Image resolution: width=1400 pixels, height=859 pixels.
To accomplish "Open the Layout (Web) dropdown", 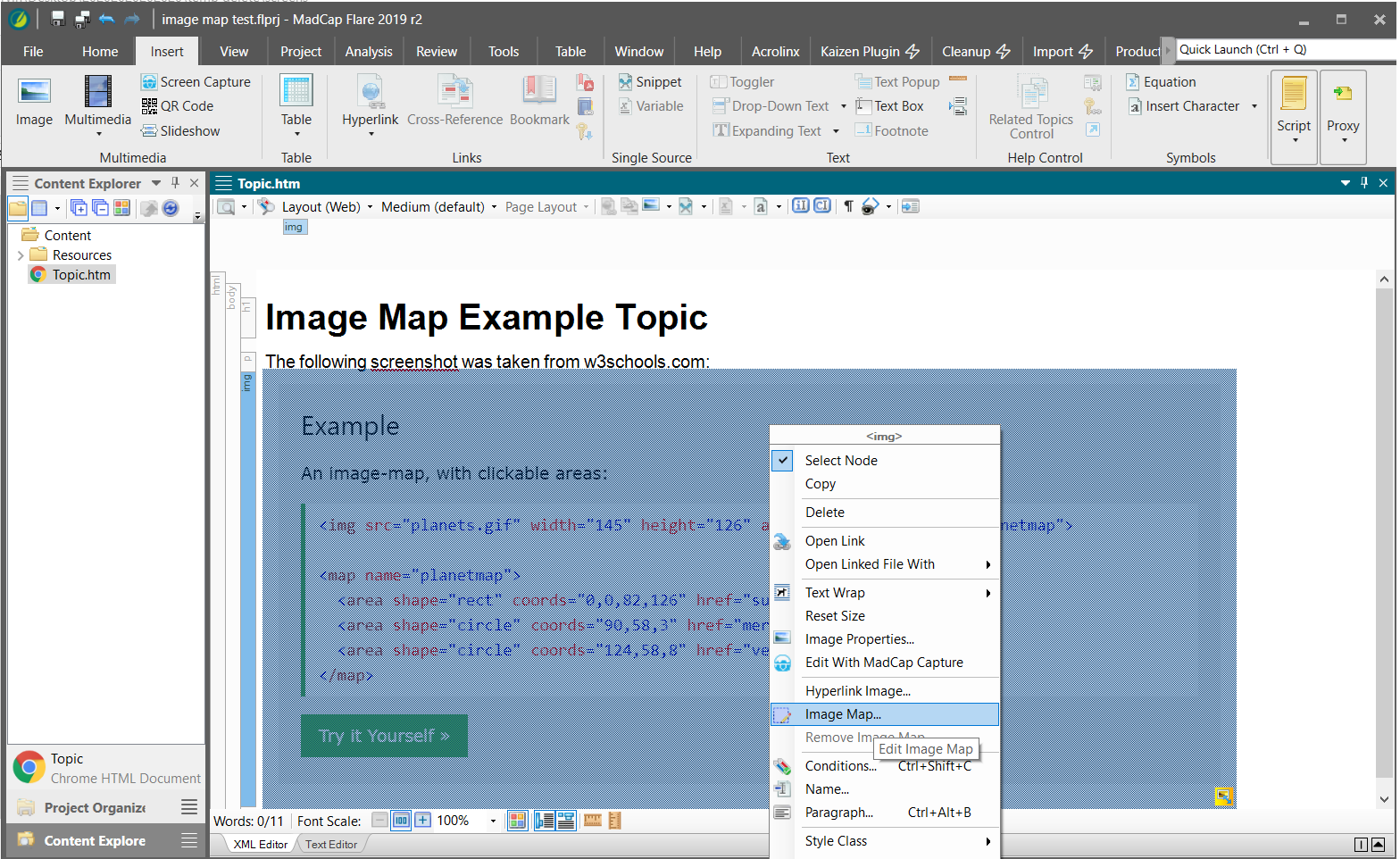I will pos(328,206).
